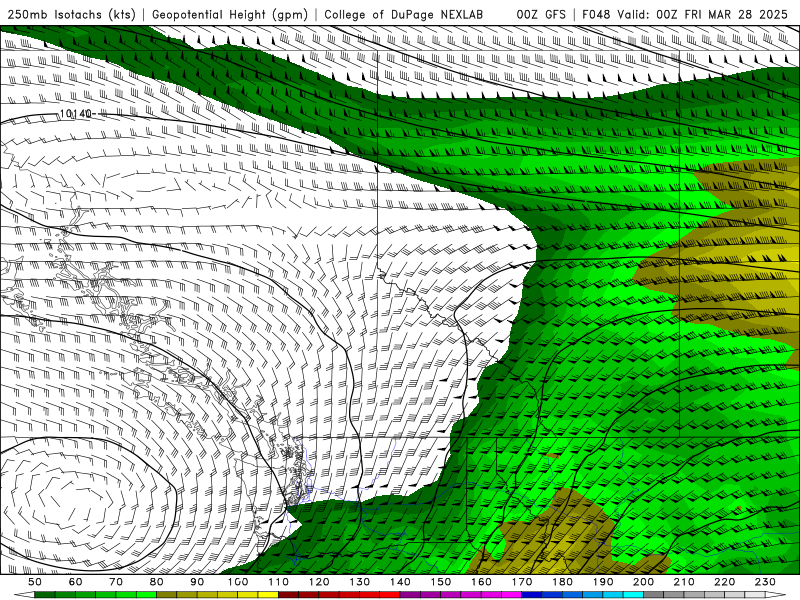Click the '10140' height contour label
Viewport: 800px width, 600px height.
[x=76, y=113]
